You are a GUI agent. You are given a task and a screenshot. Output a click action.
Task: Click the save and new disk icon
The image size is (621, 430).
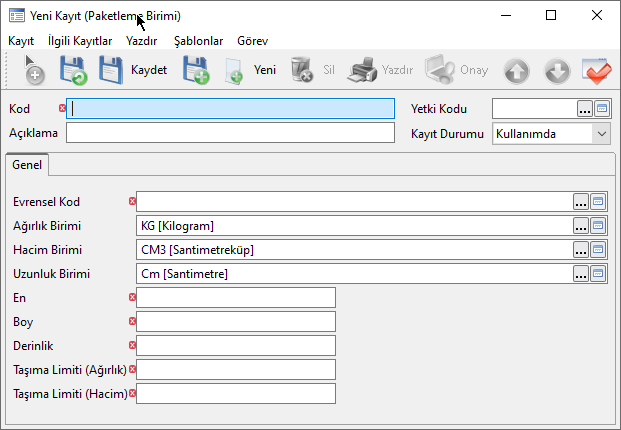tap(196, 70)
